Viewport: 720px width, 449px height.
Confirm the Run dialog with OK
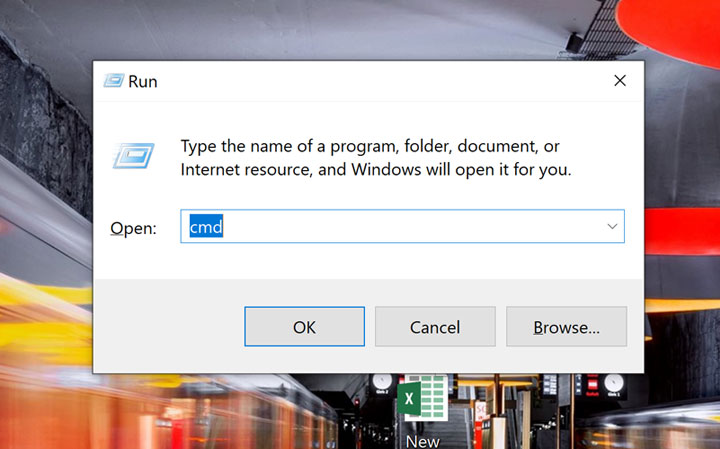pos(304,326)
